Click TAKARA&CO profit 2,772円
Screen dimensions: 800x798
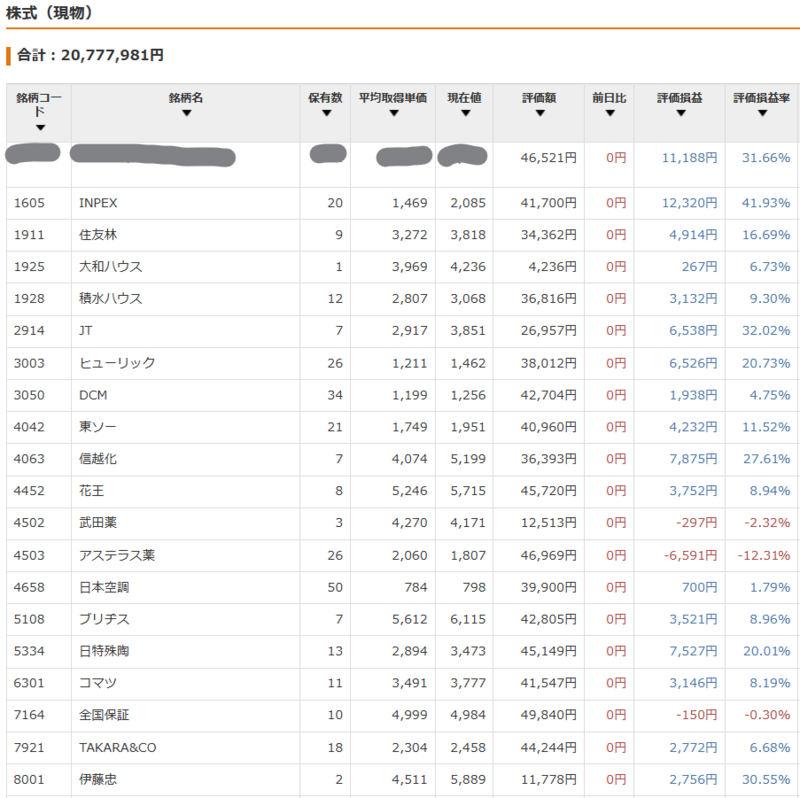[x=693, y=747]
